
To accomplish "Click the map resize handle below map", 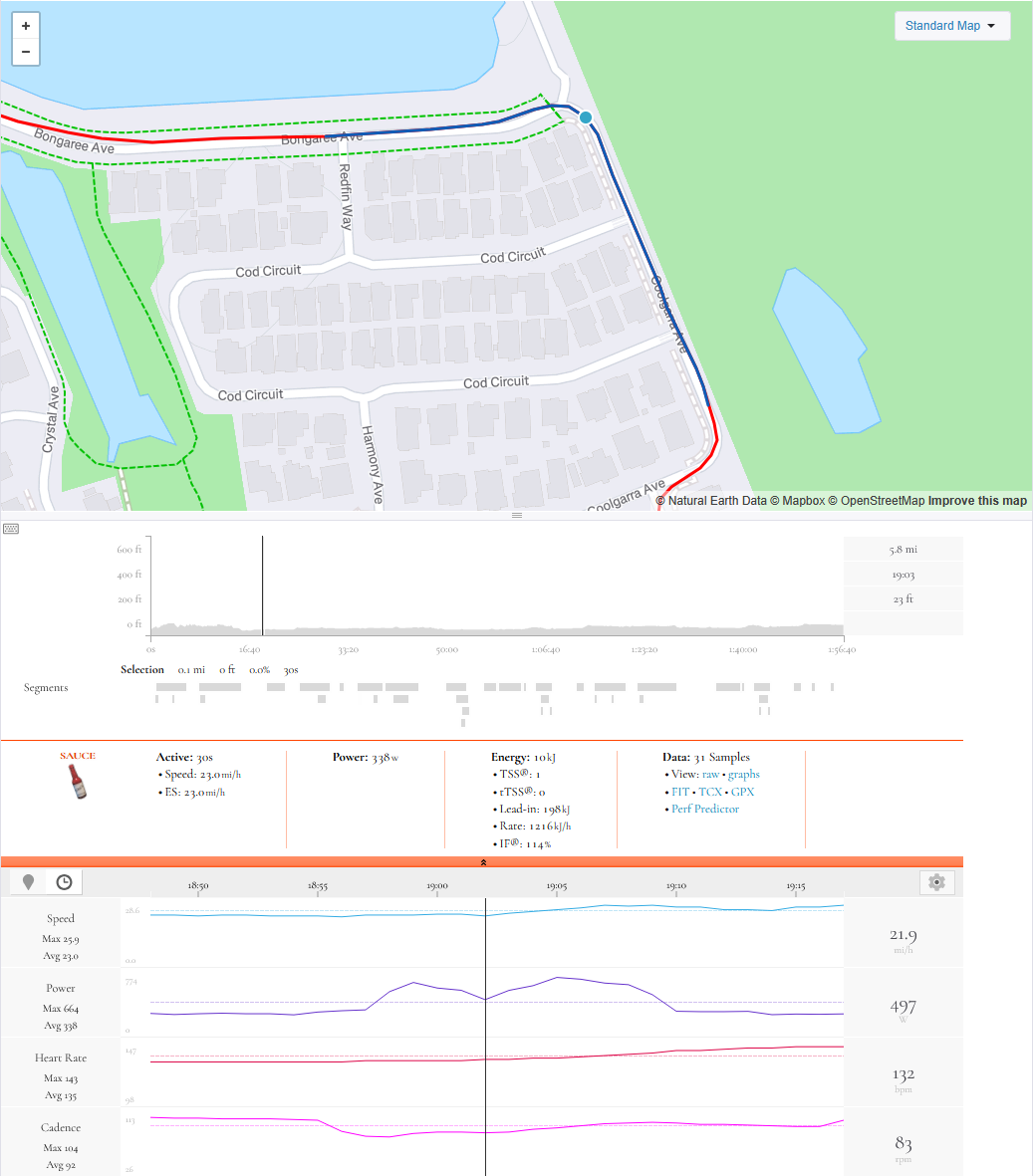I will click(x=517, y=515).
